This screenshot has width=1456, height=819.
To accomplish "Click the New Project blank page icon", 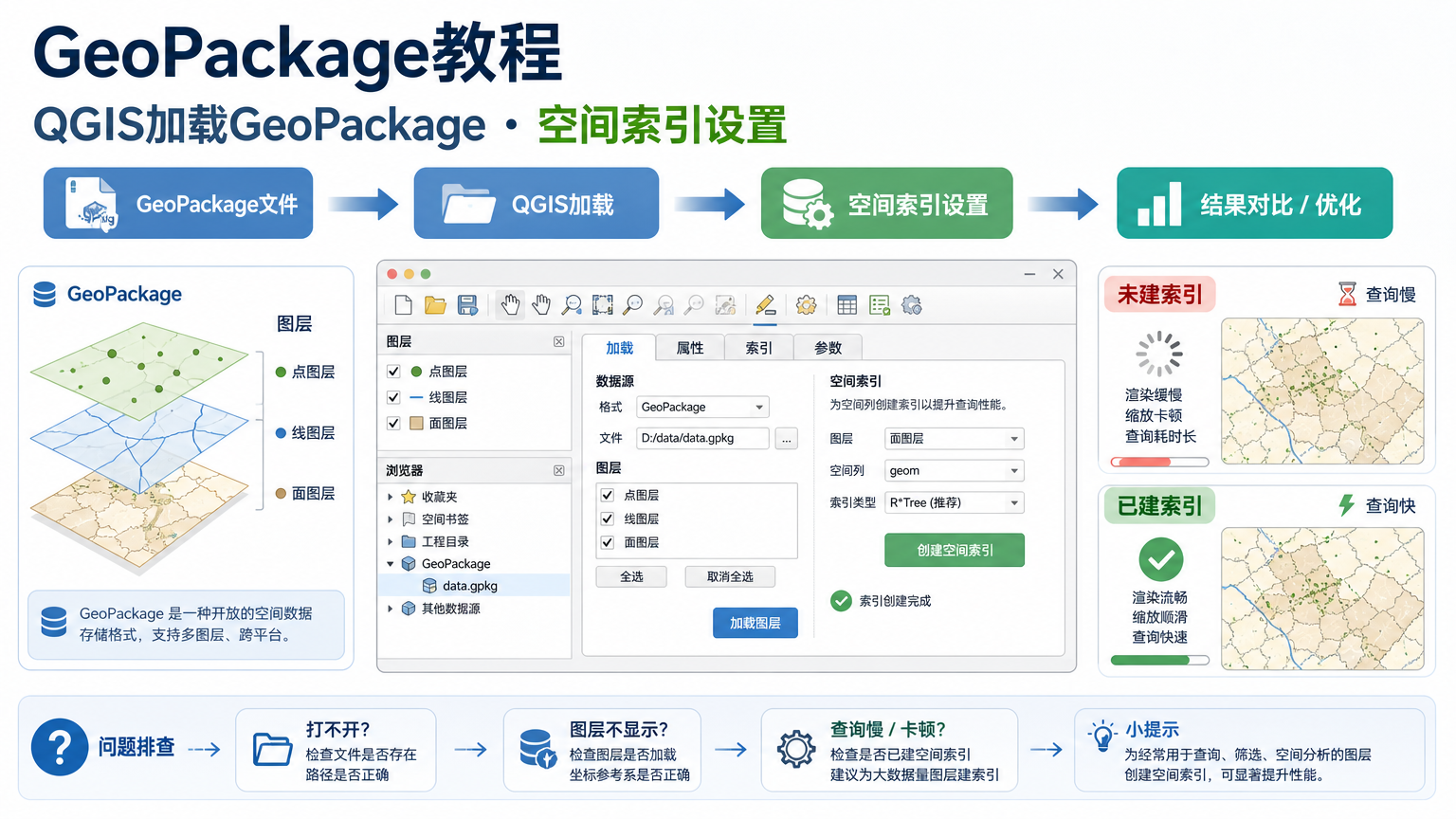I will tap(404, 305).
